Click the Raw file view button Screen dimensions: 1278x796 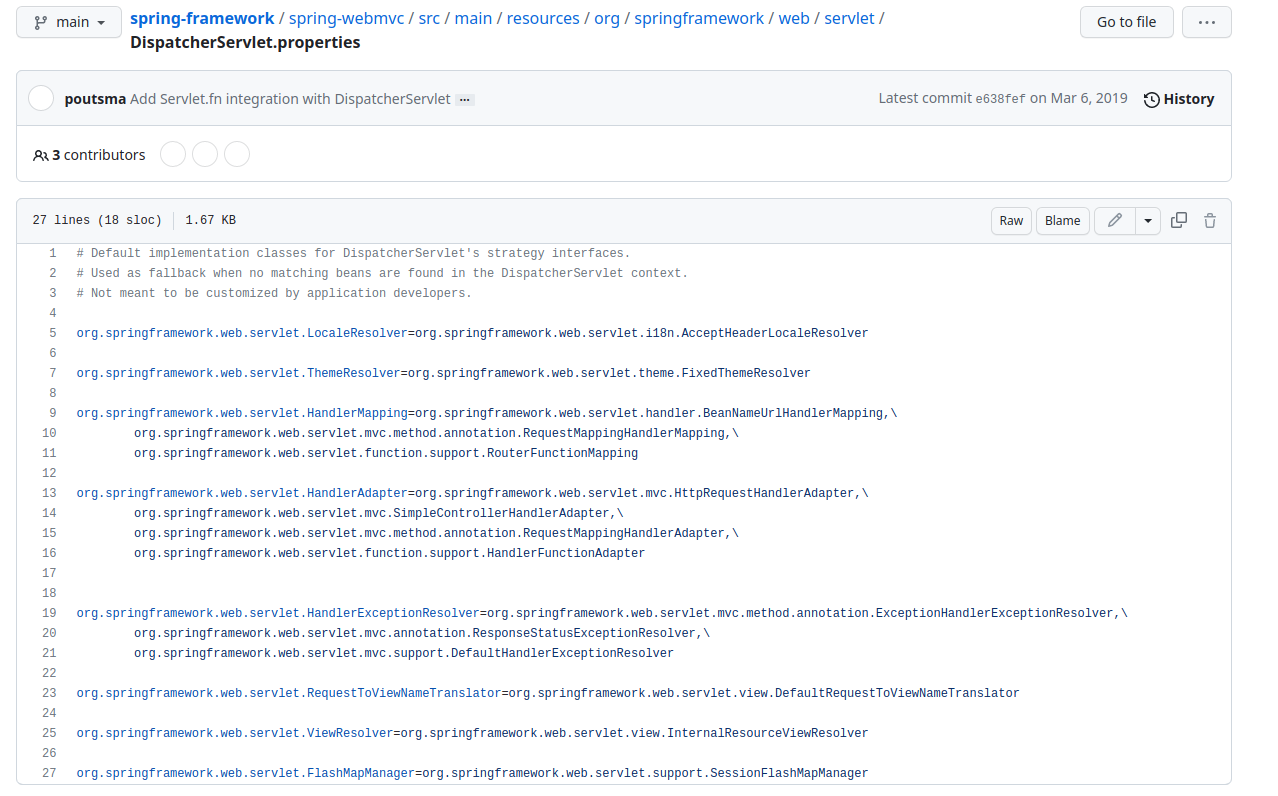1010,220
